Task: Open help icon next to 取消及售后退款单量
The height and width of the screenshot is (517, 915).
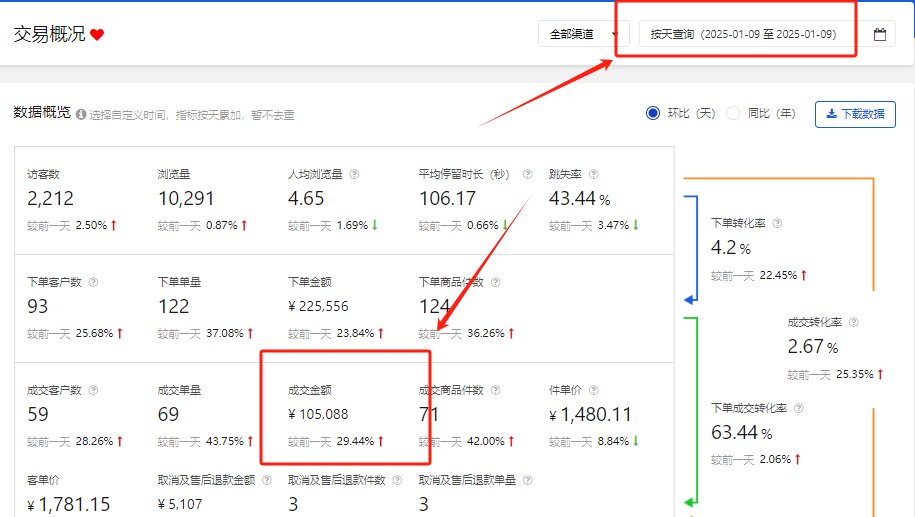Action: click(528, 480)
